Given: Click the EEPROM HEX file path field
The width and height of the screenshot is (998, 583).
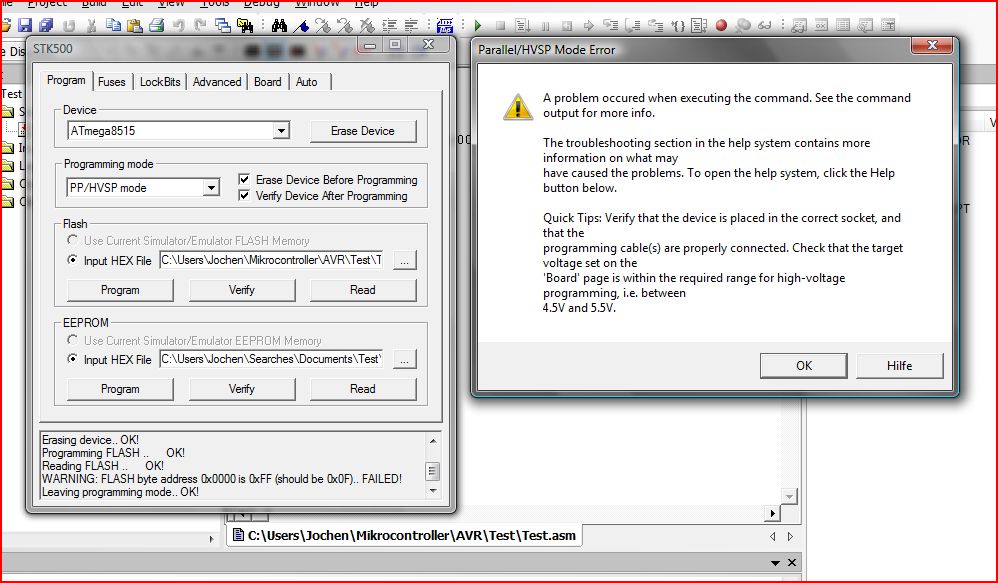Looking at the screenshot, I should click(x=271, y=359).
